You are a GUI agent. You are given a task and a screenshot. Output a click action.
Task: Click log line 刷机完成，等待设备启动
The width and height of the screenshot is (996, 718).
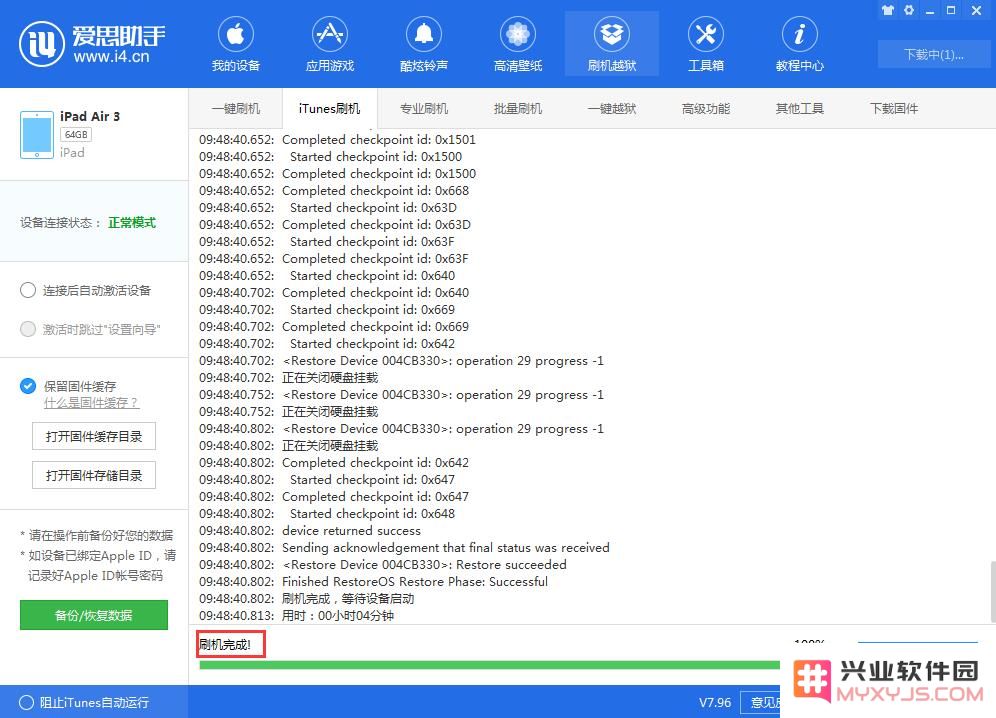[348, 599]
